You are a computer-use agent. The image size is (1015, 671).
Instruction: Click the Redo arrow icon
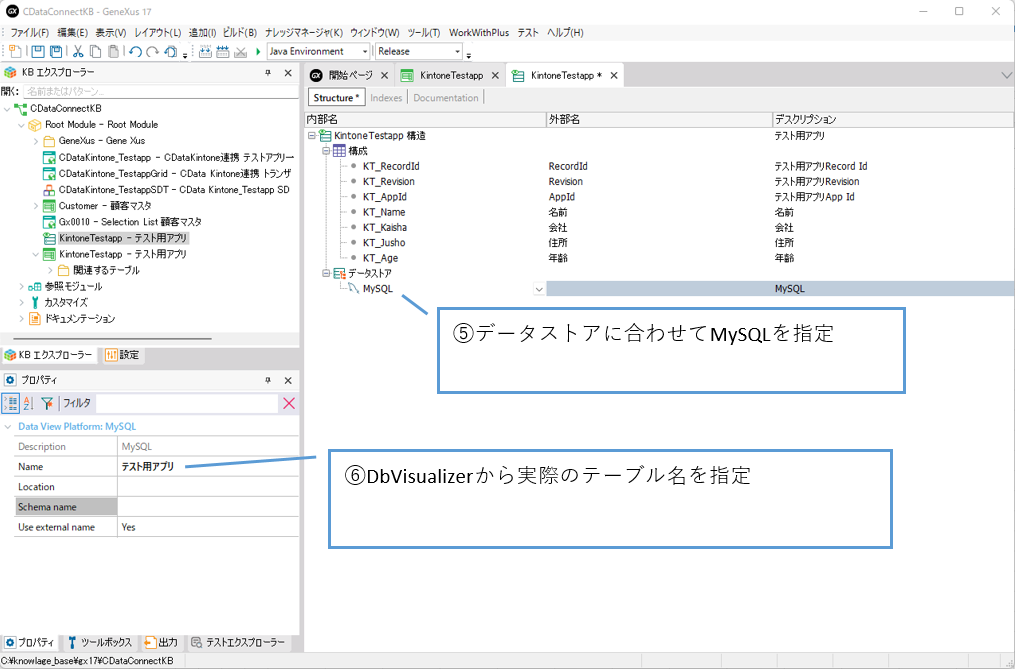pos(152,52)
